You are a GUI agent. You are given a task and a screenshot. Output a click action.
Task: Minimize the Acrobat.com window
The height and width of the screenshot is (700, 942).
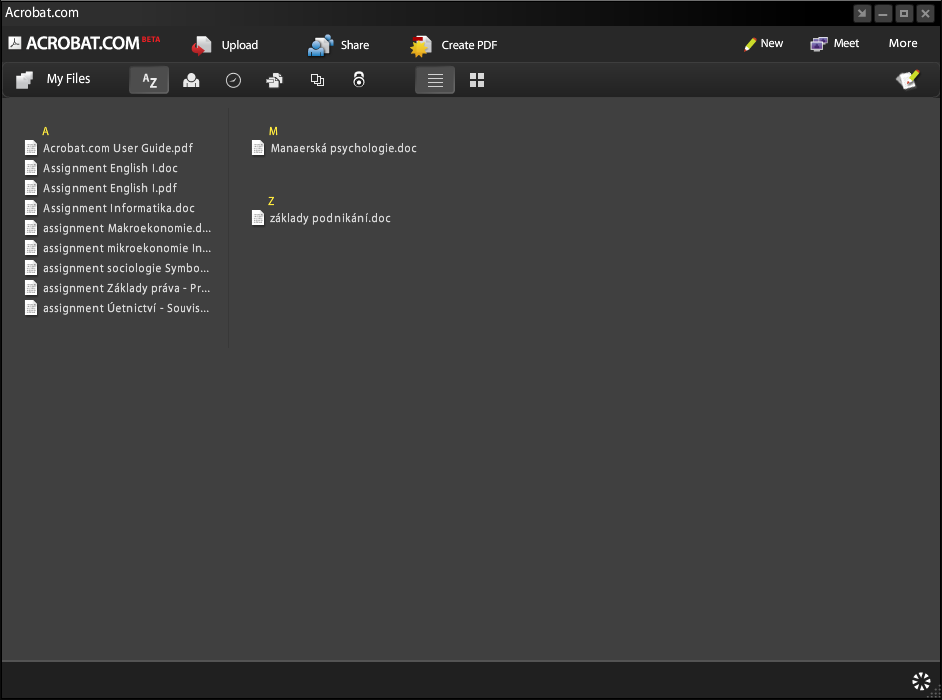pyautogui.click(x=883, y=13)
